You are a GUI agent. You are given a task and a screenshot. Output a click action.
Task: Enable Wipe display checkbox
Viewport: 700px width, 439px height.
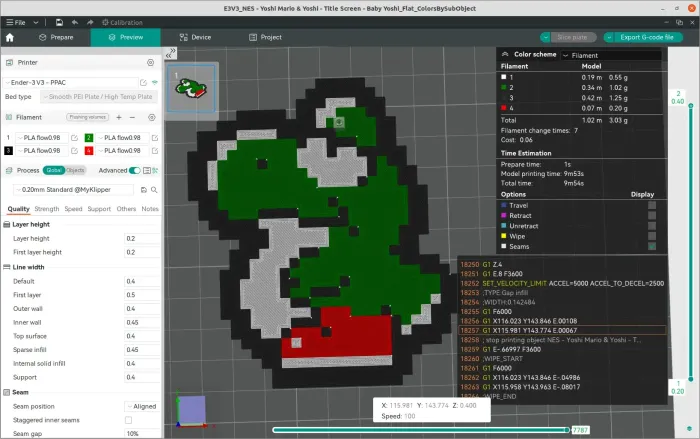tap(652, 236)
